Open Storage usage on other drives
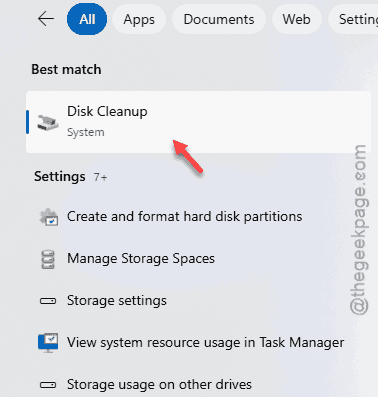 [x=159, y=385]
